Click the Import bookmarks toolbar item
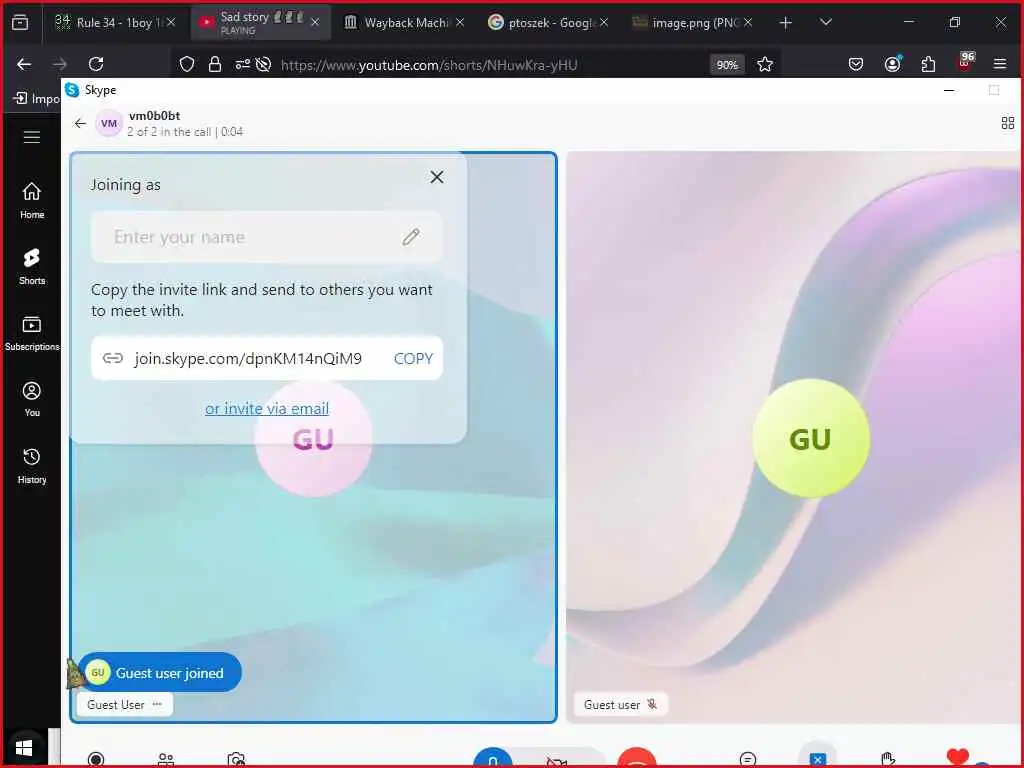The height and width of the screenshot is (768, 1024). pyautogui.click(x=37, y=99)
